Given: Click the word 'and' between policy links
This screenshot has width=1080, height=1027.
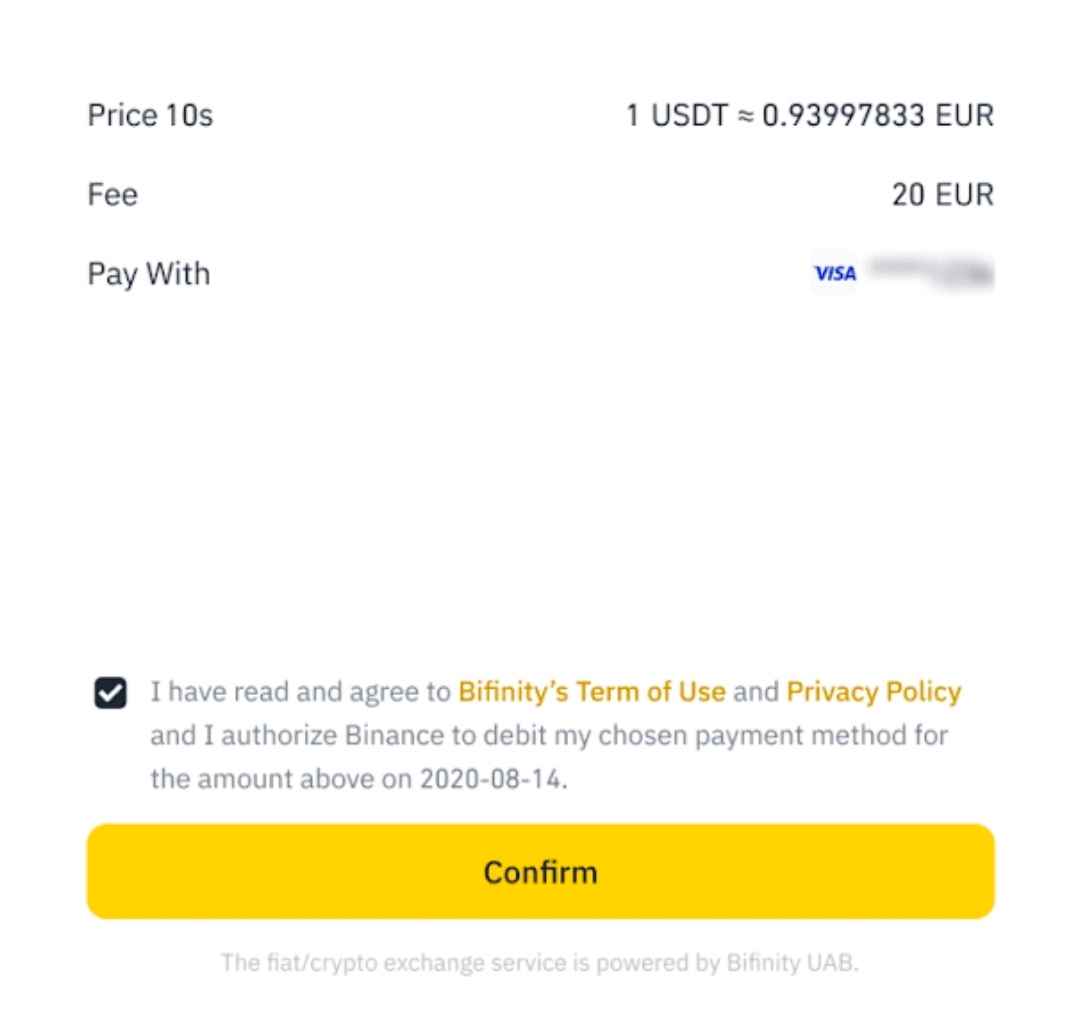Looking at the screenshot, I should pos(755,692).
